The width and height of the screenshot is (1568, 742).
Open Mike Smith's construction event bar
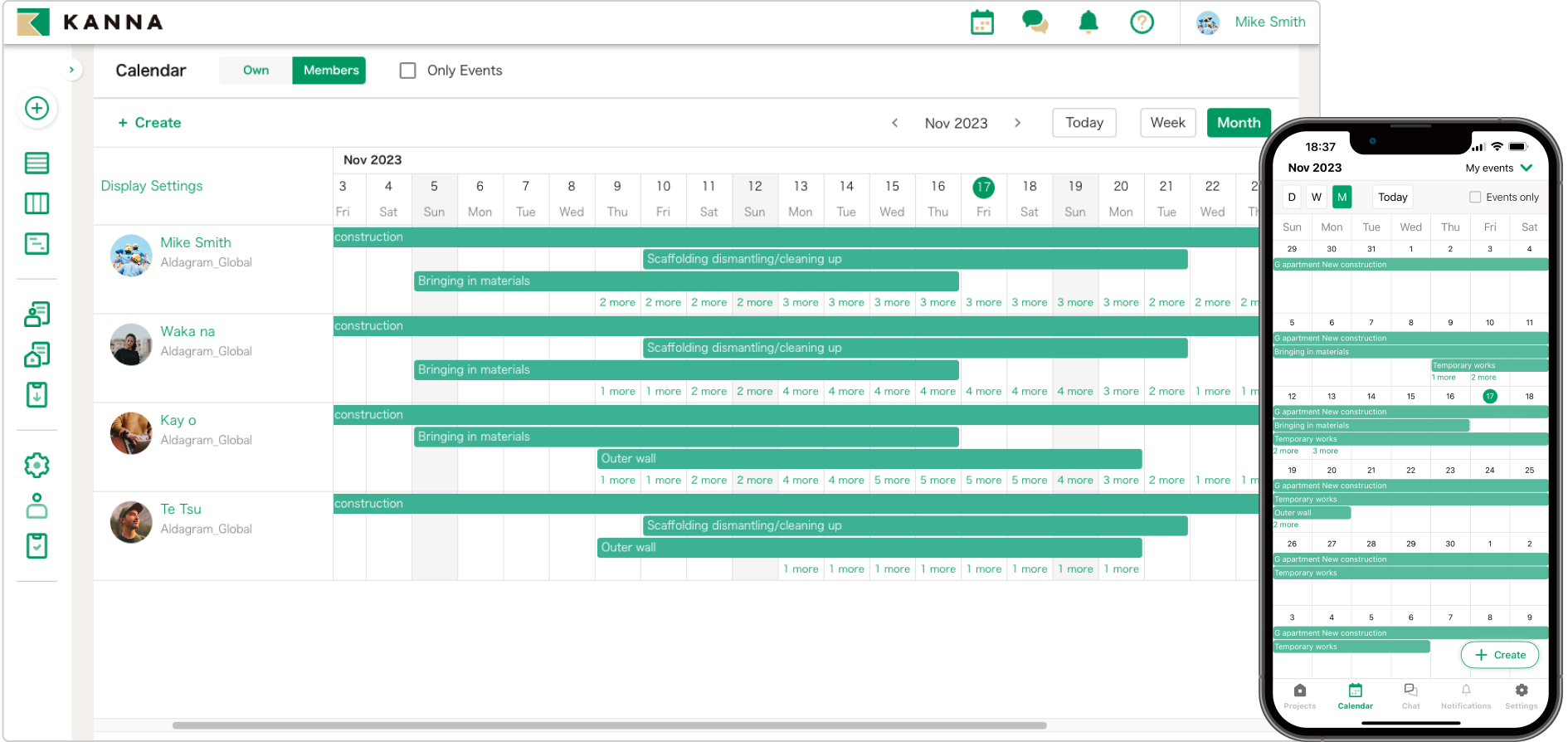[x=796, y=237]
